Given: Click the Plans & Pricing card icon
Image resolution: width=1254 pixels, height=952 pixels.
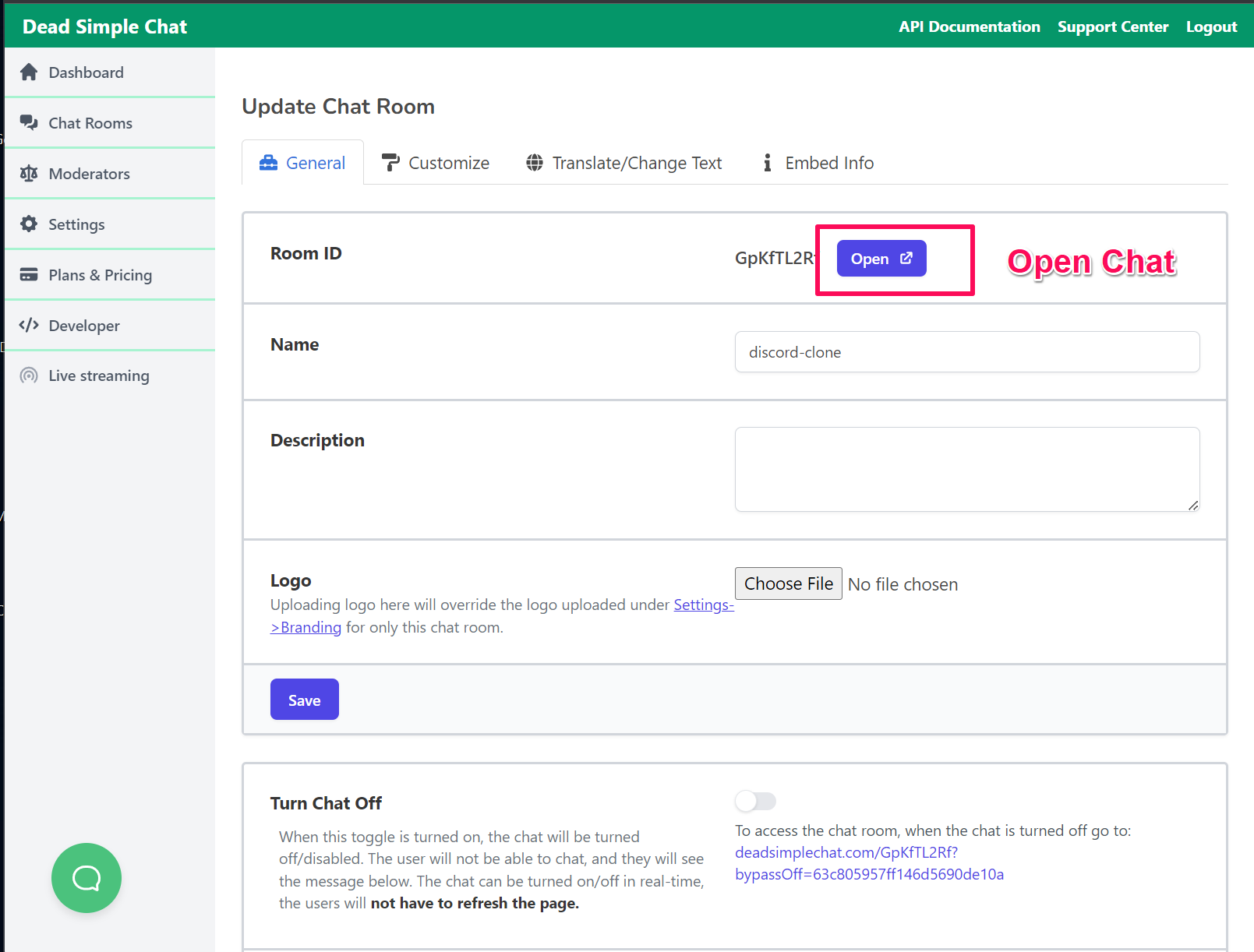Looking at the screenshot, I should click(x=29, y=275).
